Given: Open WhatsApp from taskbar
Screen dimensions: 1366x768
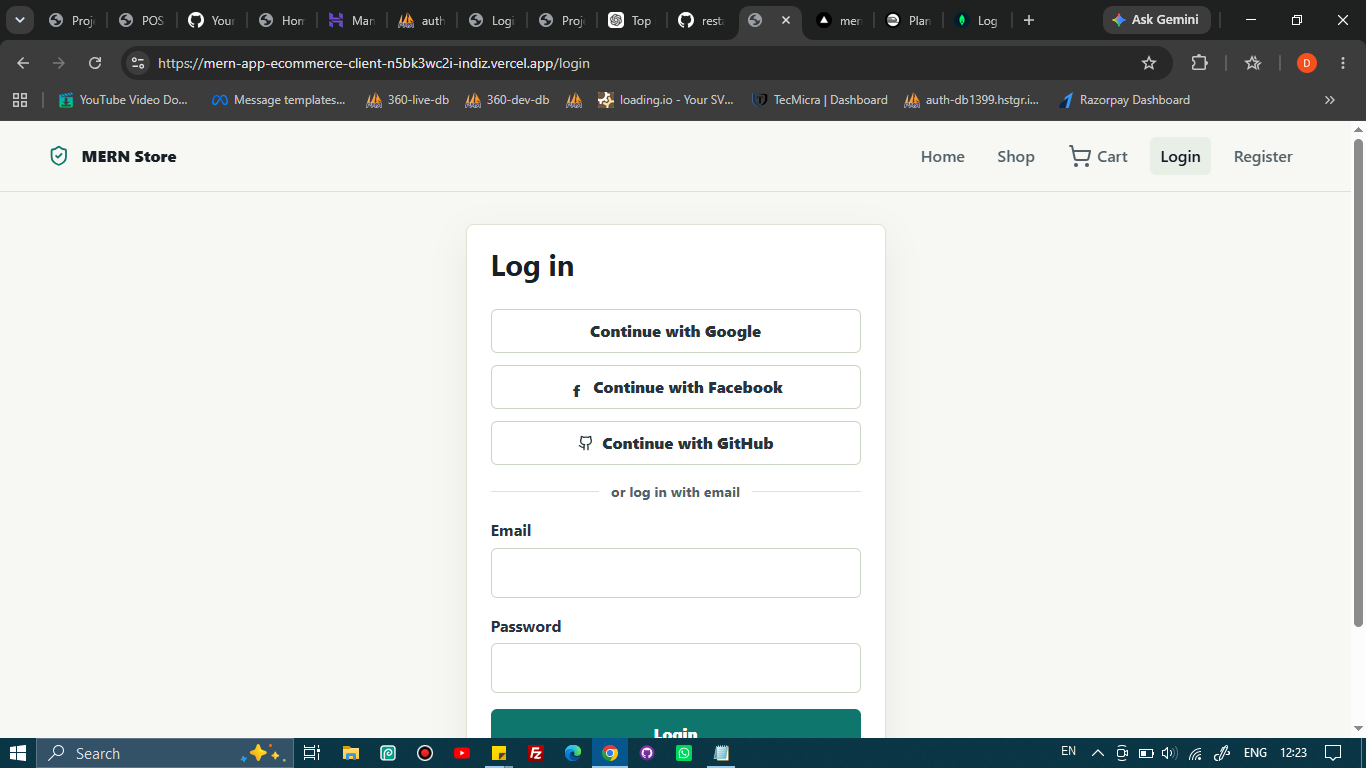Looking at the screenshot, I should 684,753.
